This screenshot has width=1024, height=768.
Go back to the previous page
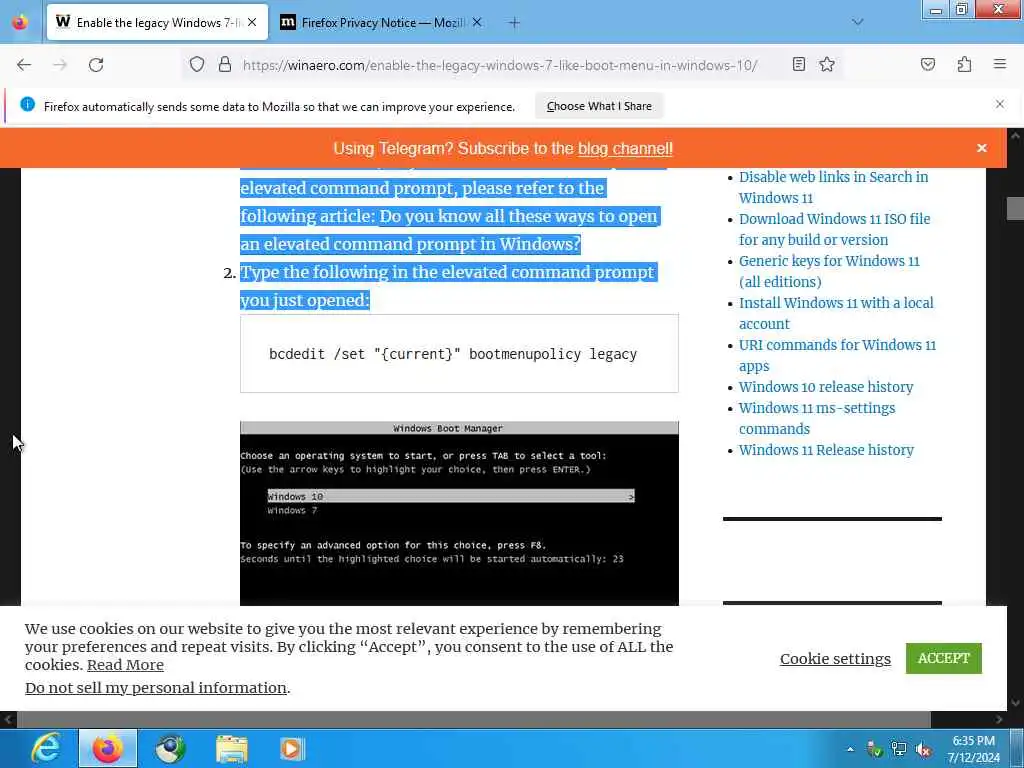pos(24,65)
